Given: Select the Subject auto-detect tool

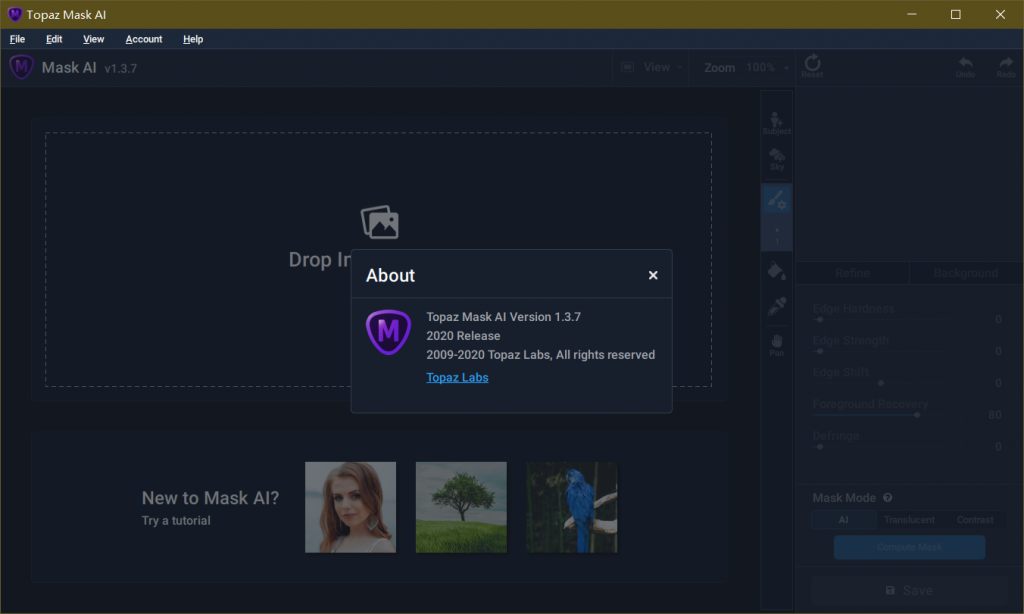Looking at the screenshot, I should (x=776, y=122).
